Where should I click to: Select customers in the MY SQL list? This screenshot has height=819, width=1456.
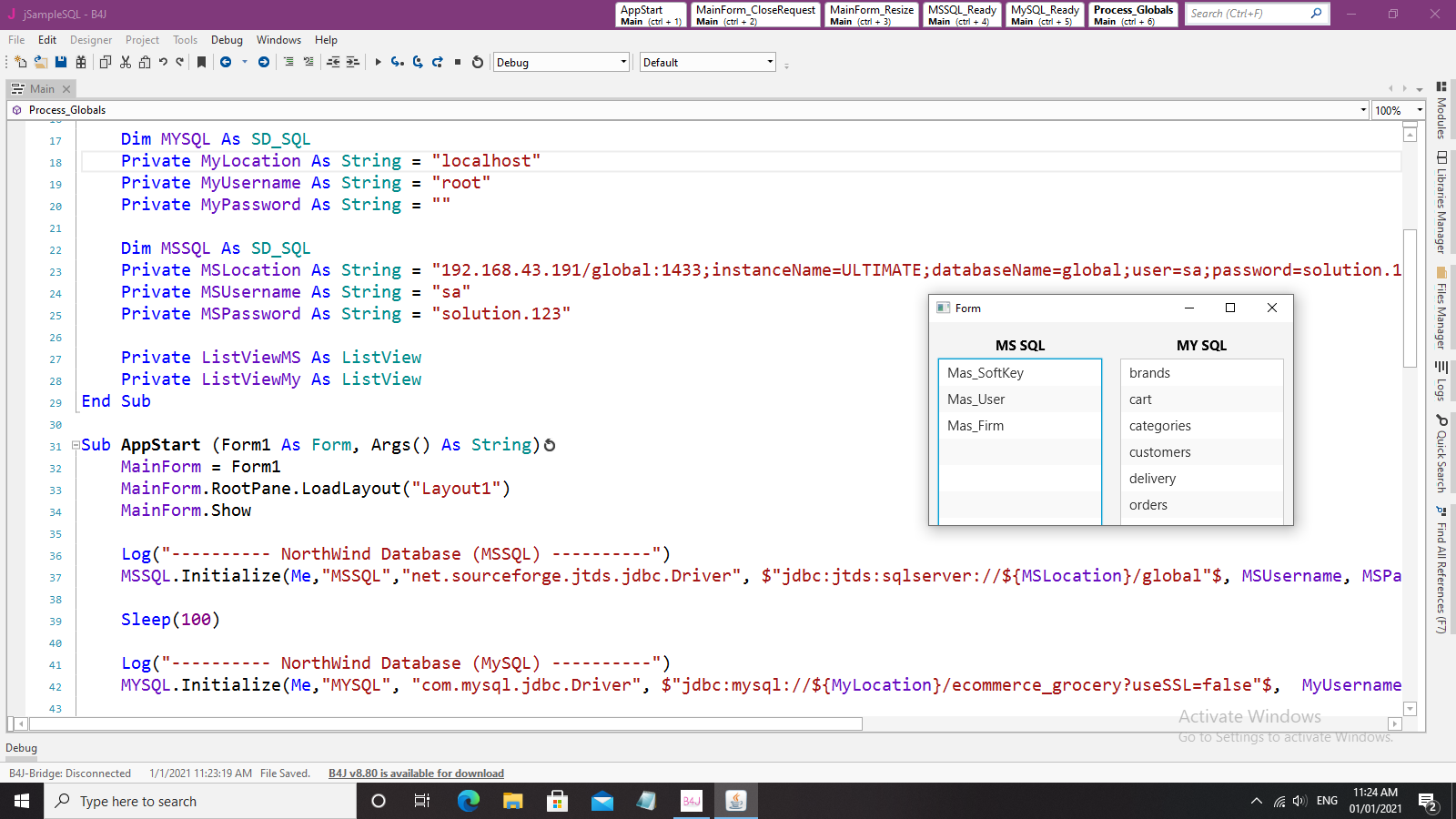click(1160, 452)
